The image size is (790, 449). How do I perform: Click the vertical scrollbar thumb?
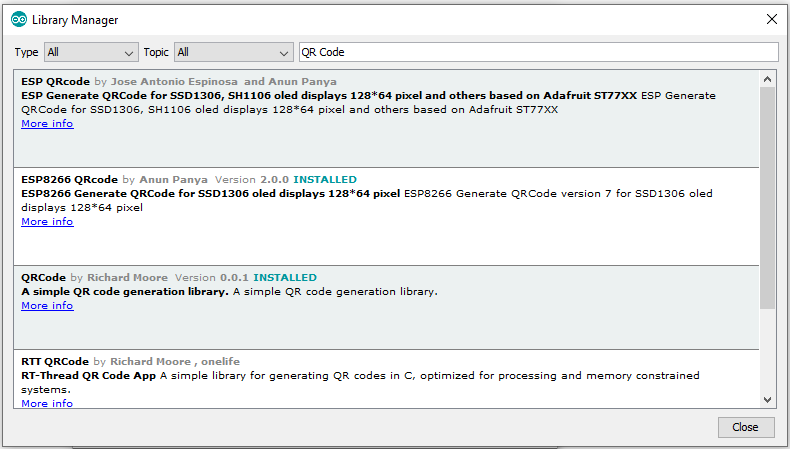click(767, 198)
